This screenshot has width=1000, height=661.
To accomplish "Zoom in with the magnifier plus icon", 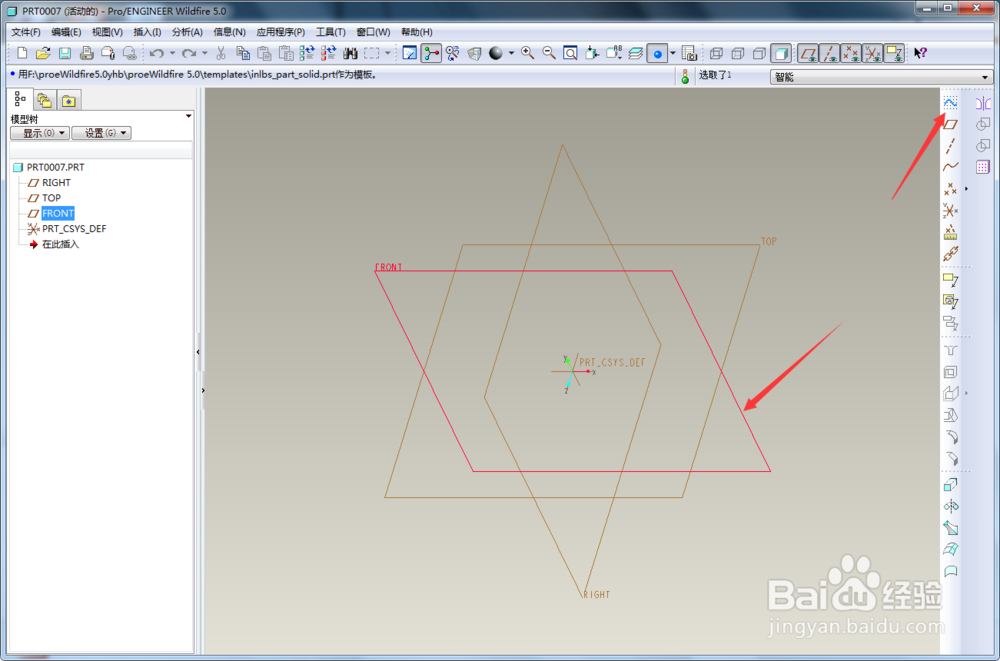I will 527,53.
